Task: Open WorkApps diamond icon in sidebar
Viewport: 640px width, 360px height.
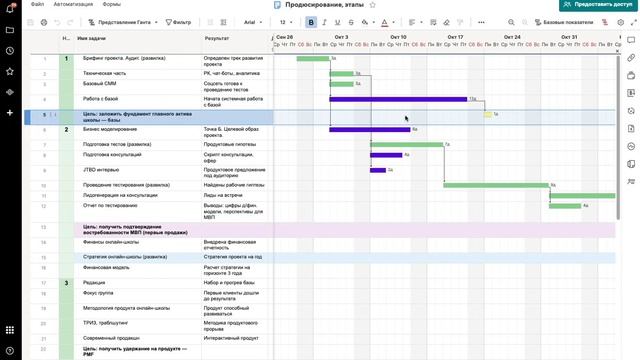Action: click(10, 92)
